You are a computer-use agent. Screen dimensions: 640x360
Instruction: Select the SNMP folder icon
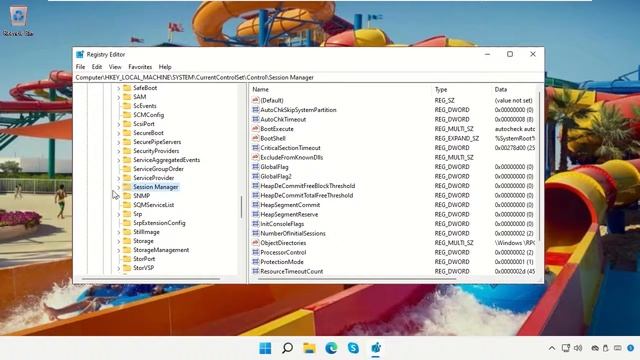click(x=127, y=196)
